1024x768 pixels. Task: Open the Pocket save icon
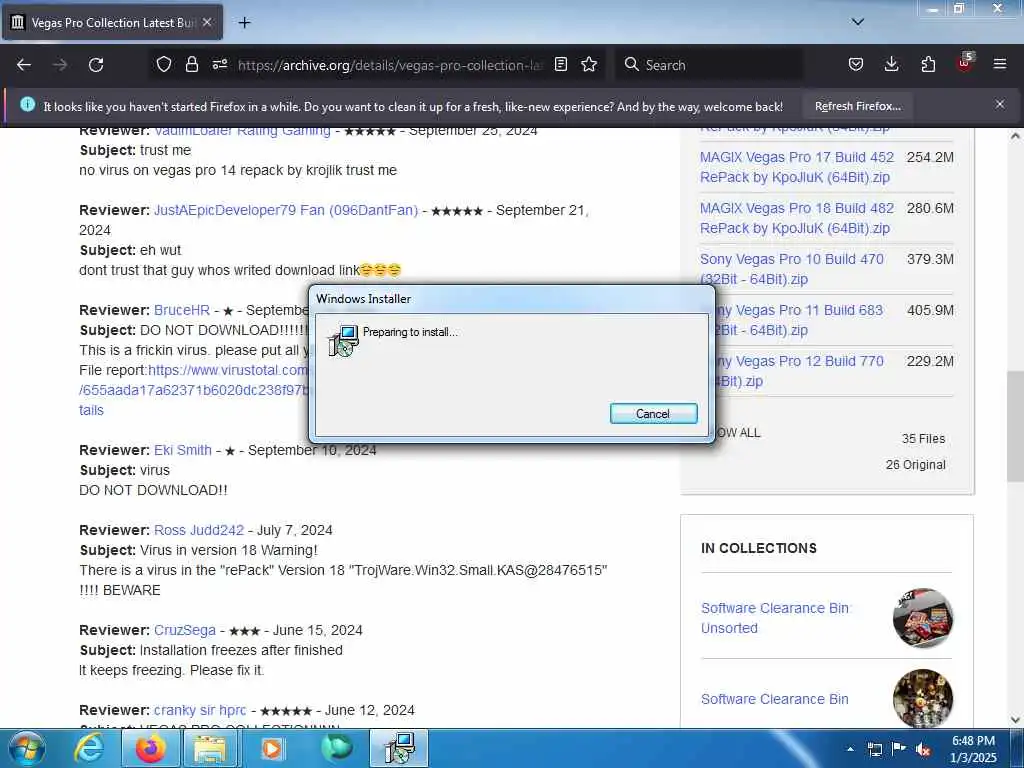pyautogui.click(x=856, y=65)
